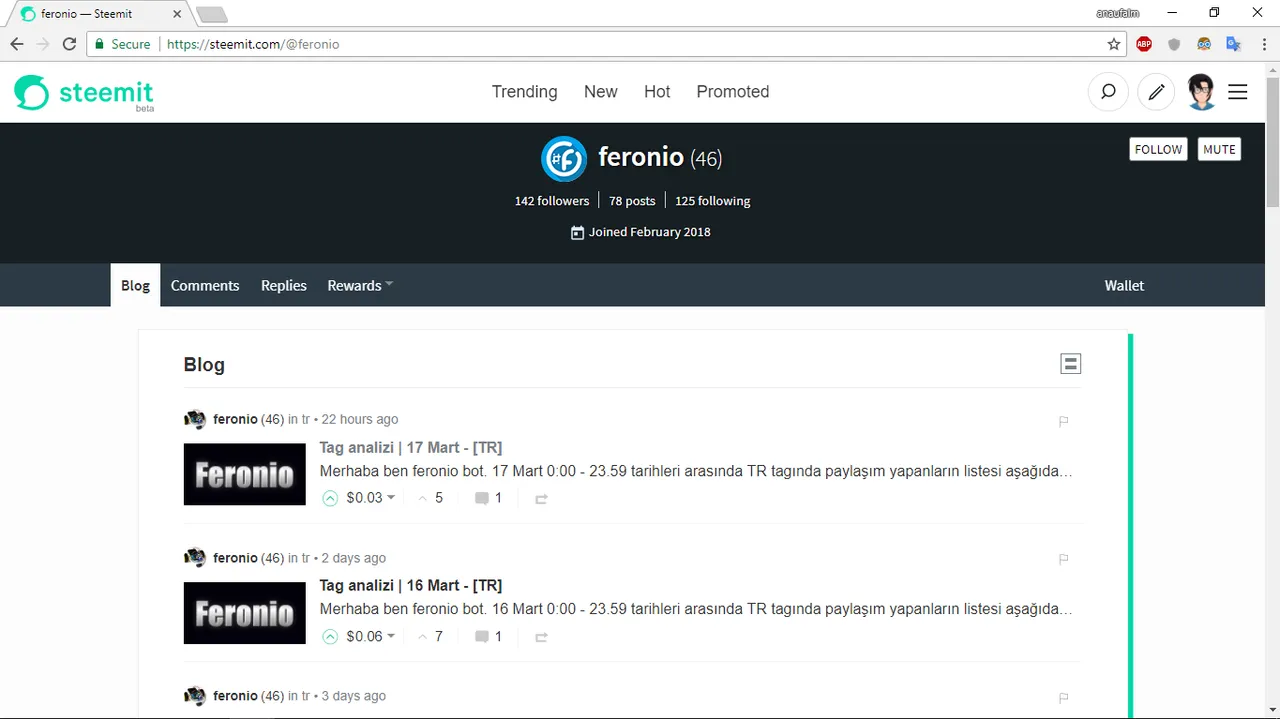Screen dimensions: 1280x719
Task: Bookmark page with the star icon
Action: 1114,44
